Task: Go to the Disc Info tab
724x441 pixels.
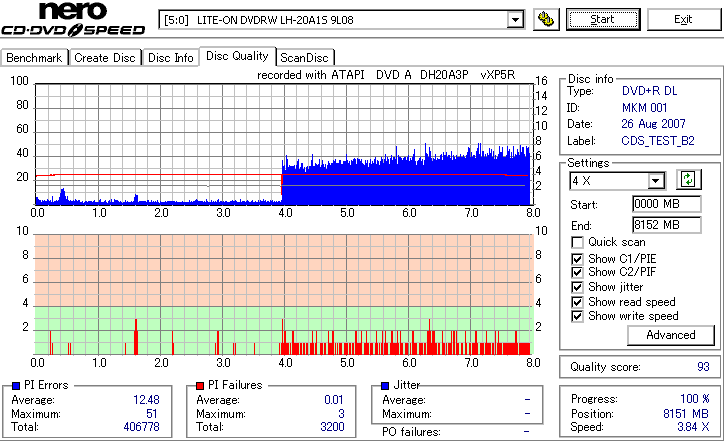Action: [170, 58]
